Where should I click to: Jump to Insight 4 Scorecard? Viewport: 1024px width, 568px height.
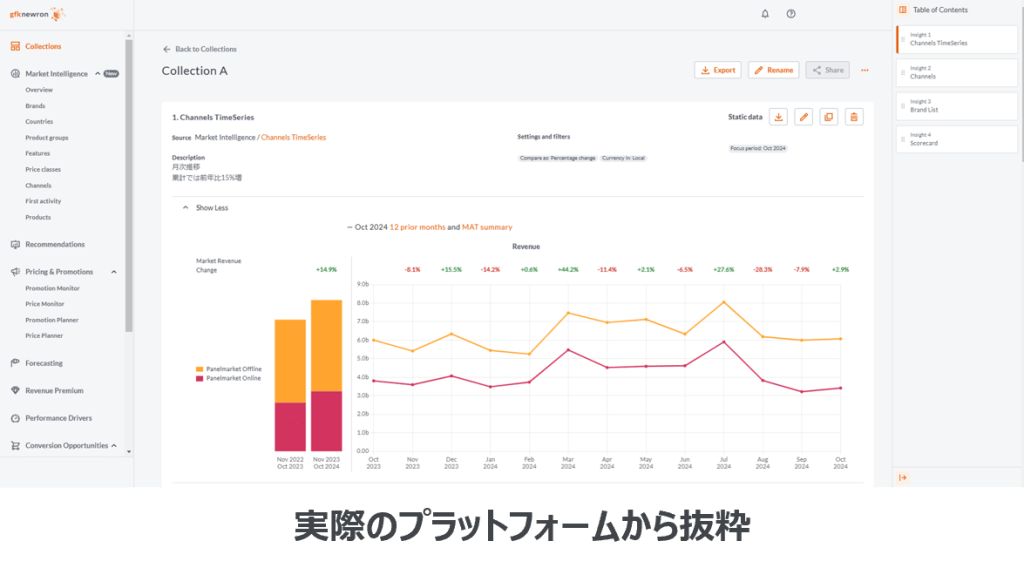pos(957,139)
